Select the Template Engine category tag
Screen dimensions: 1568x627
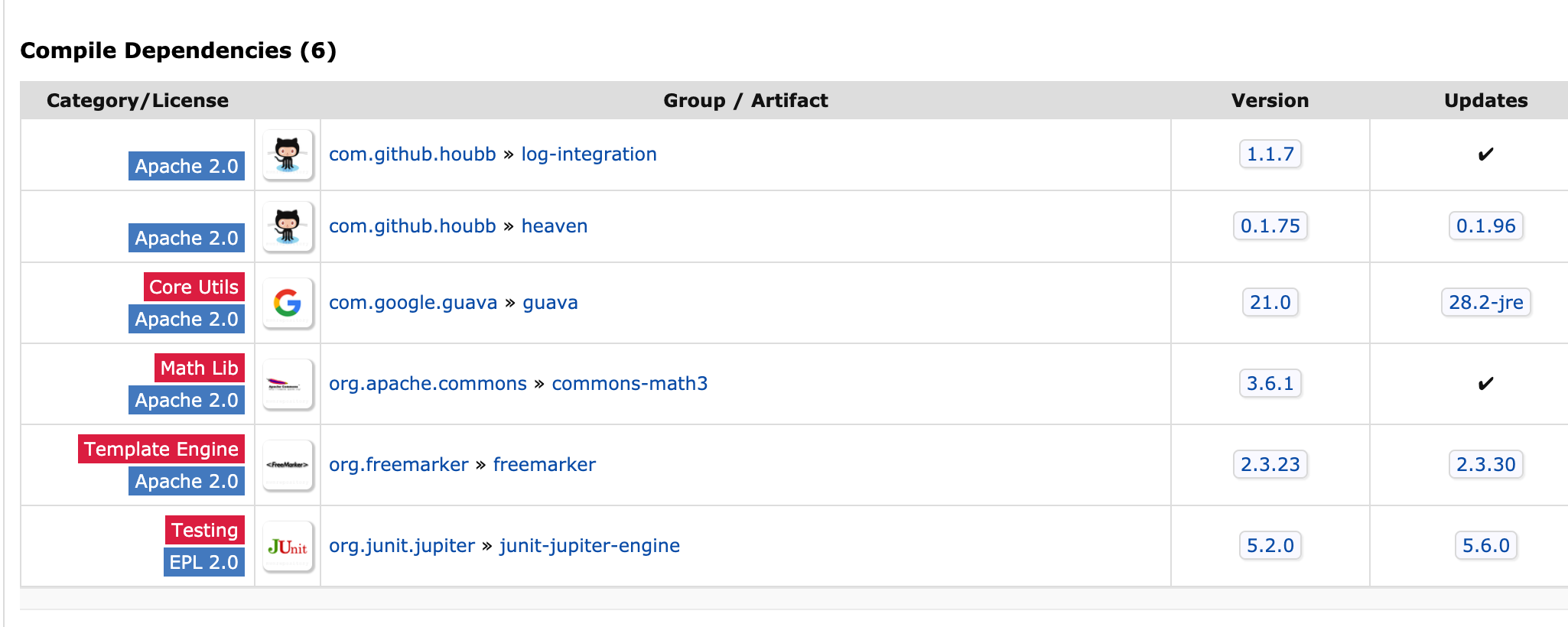coord(161,449)
